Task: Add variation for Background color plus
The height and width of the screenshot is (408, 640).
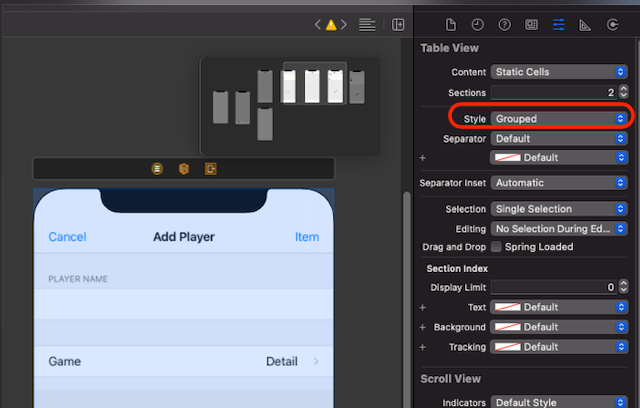Action: pyautogui.click(x=423, y=327)
